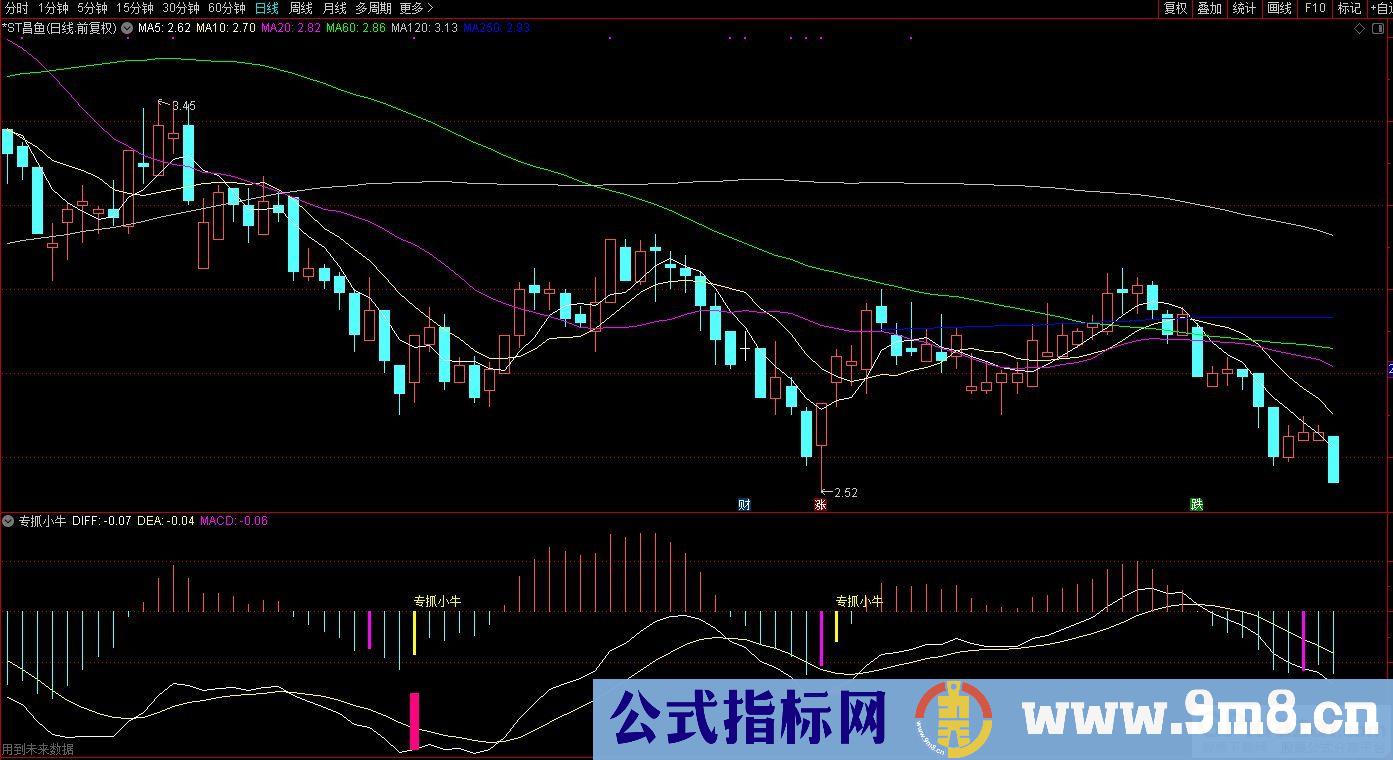Click the DEA: -0.04 value
The width and height of the screenshot is (1393, 760).
[165, 521]
